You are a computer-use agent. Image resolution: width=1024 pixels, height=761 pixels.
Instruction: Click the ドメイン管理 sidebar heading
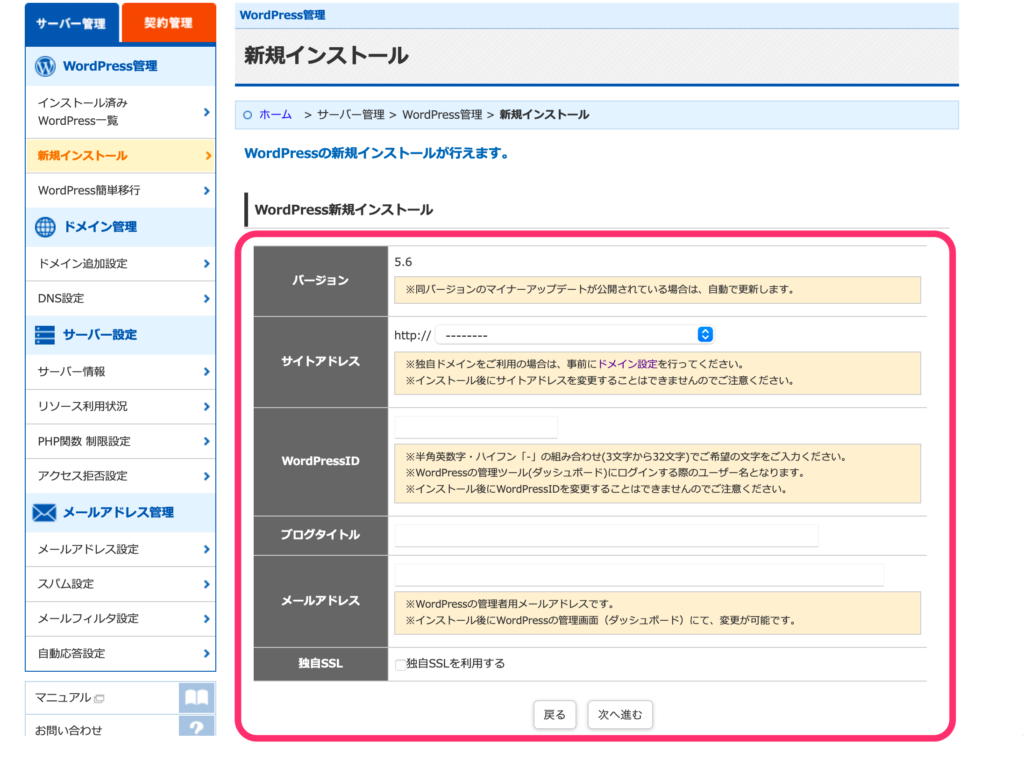point(100,227)
